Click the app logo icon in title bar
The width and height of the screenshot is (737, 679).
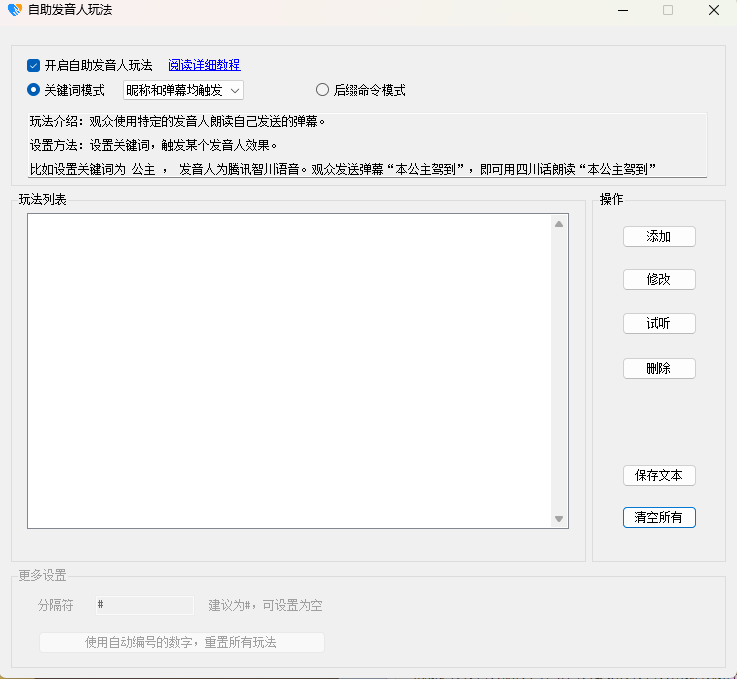point(15,10)
